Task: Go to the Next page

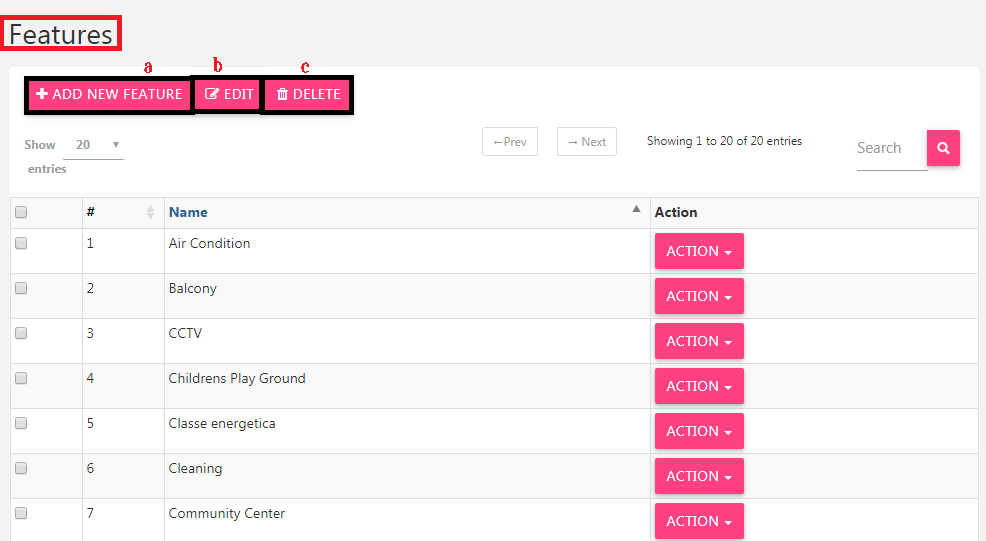Action: pos(587,142)
